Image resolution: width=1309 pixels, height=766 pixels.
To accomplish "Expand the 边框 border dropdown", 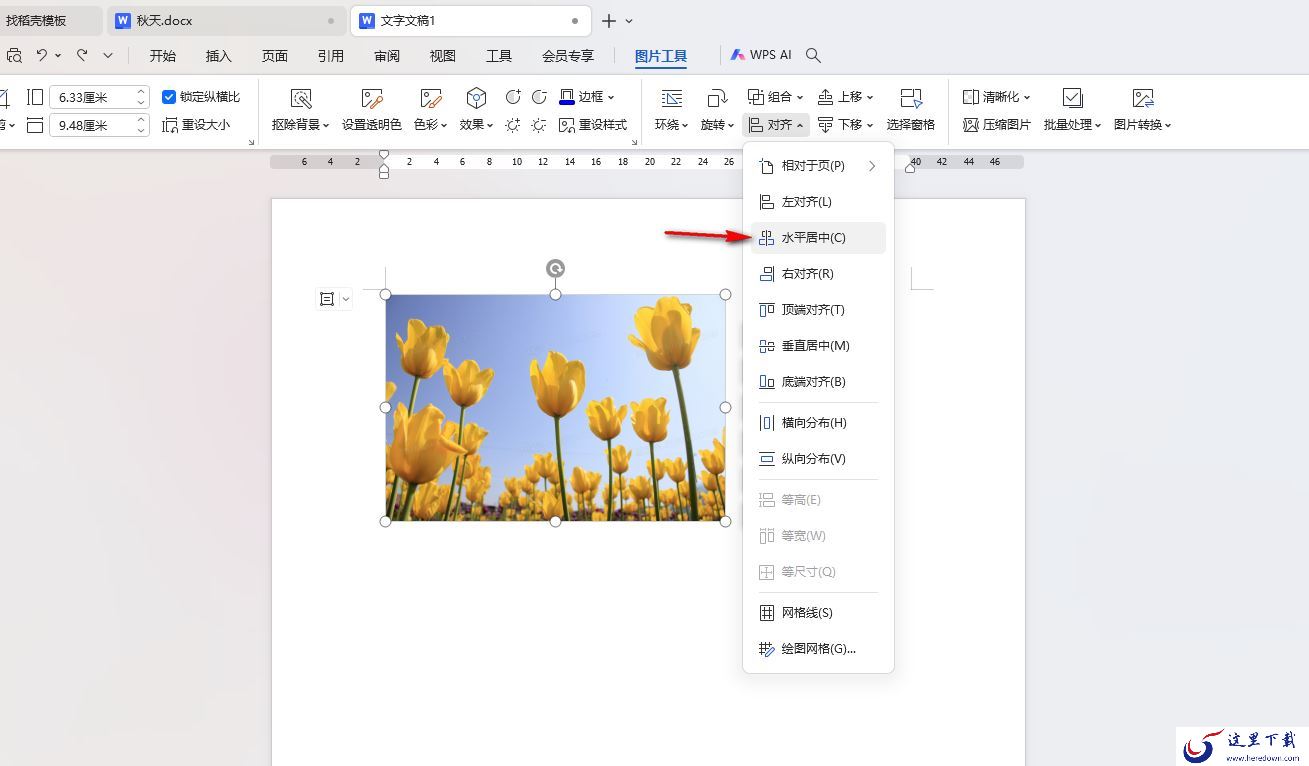I will pyautogui.click(x=611, y=97).
